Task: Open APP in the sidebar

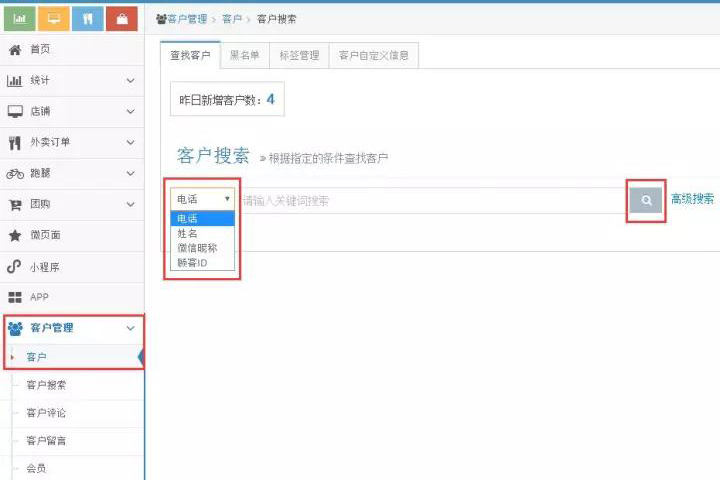Action: pos(72,297)
